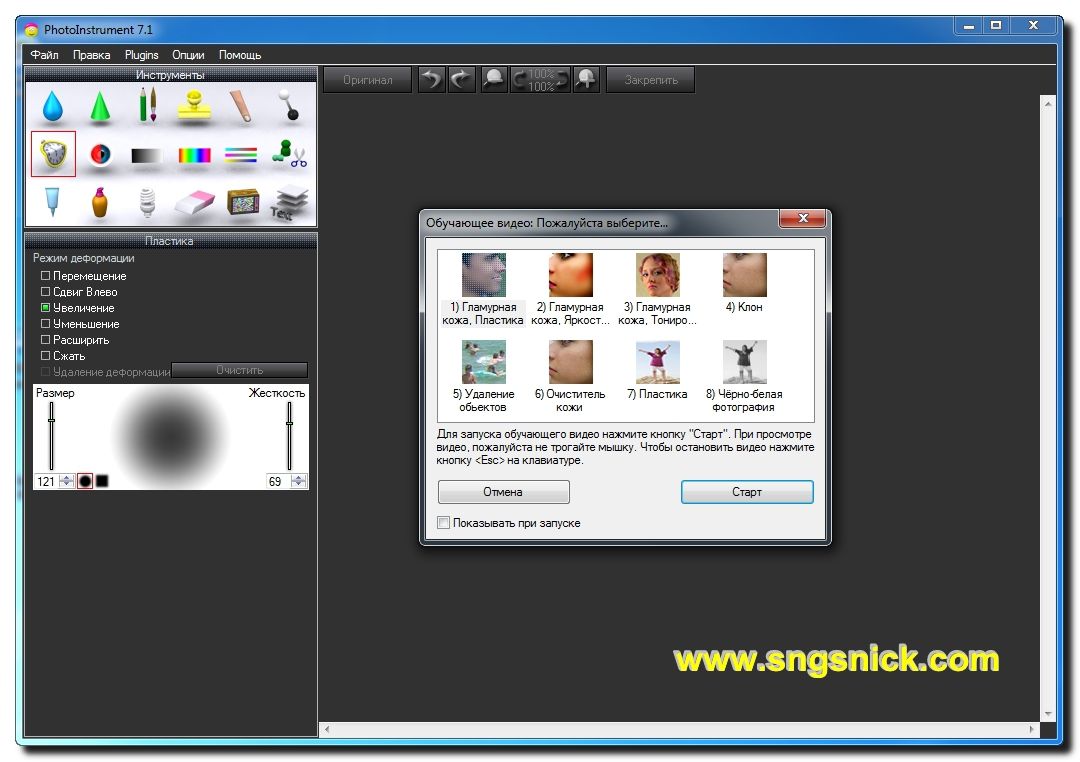
Task: Open the Правка menu
Action: (92, 55)
